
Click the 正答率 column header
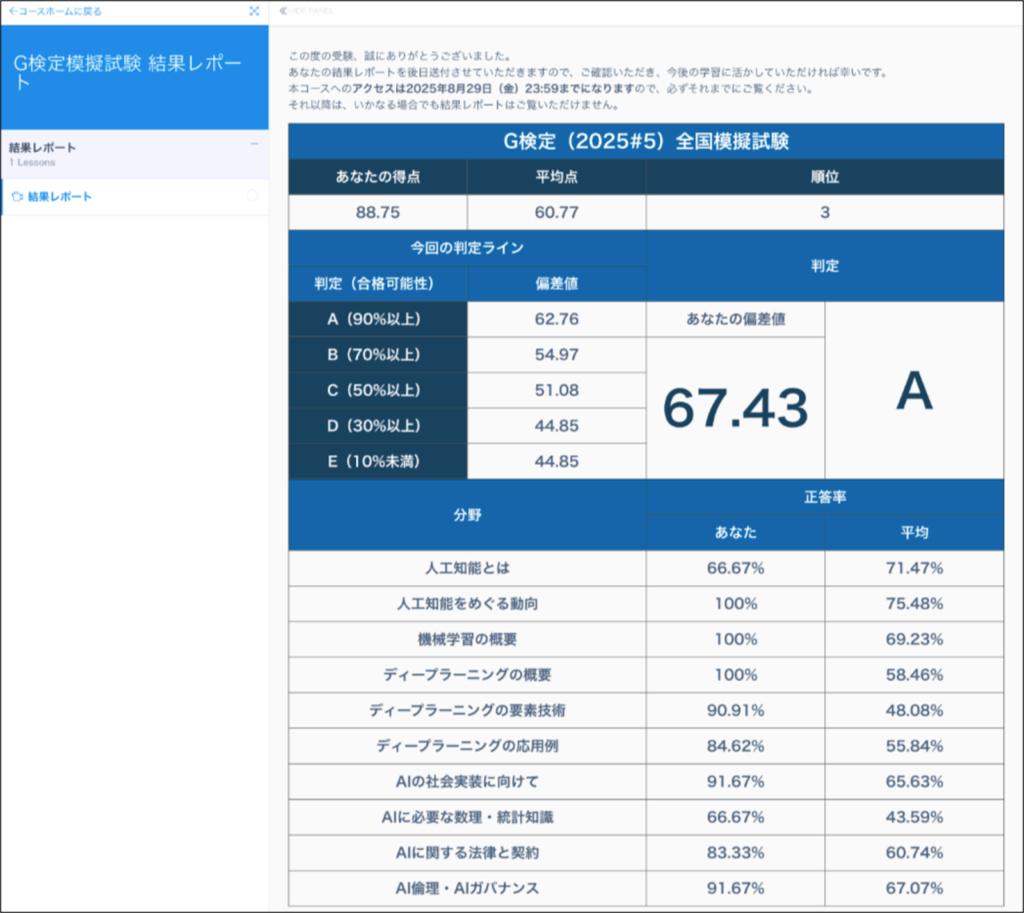(x=824, y=496)
